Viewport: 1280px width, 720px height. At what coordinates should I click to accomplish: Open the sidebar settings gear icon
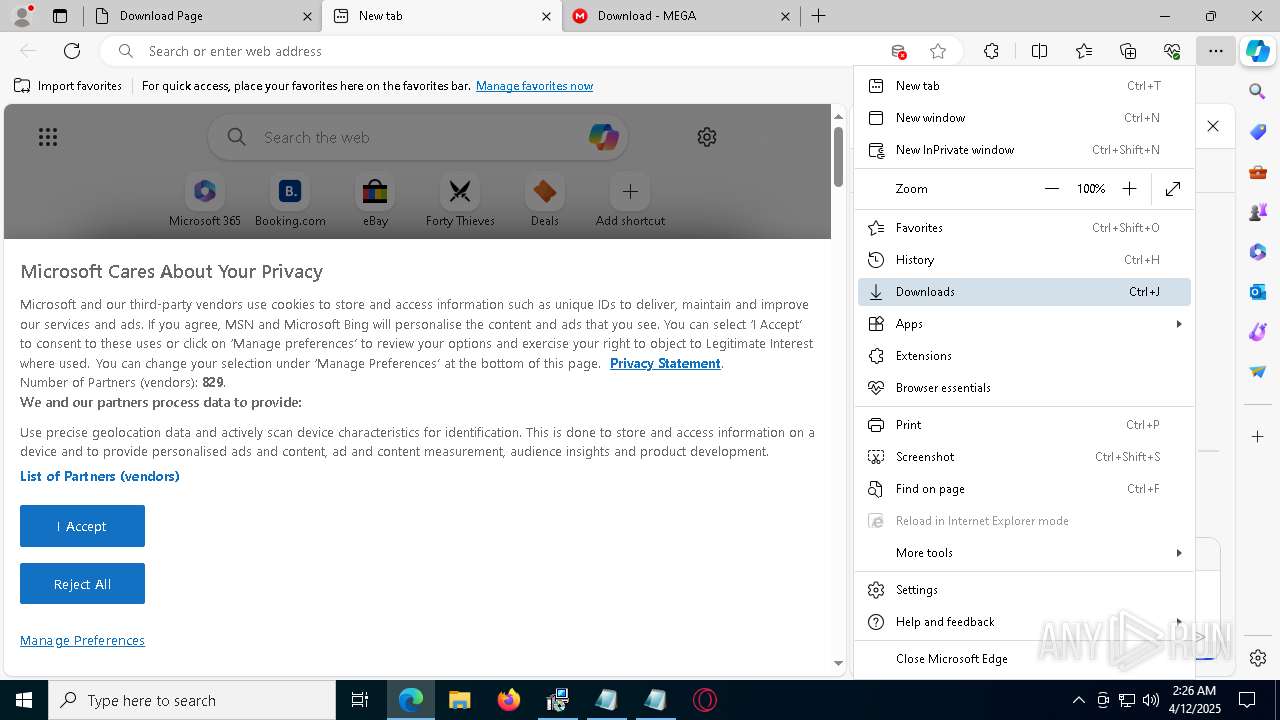(x=1258, y=658)
